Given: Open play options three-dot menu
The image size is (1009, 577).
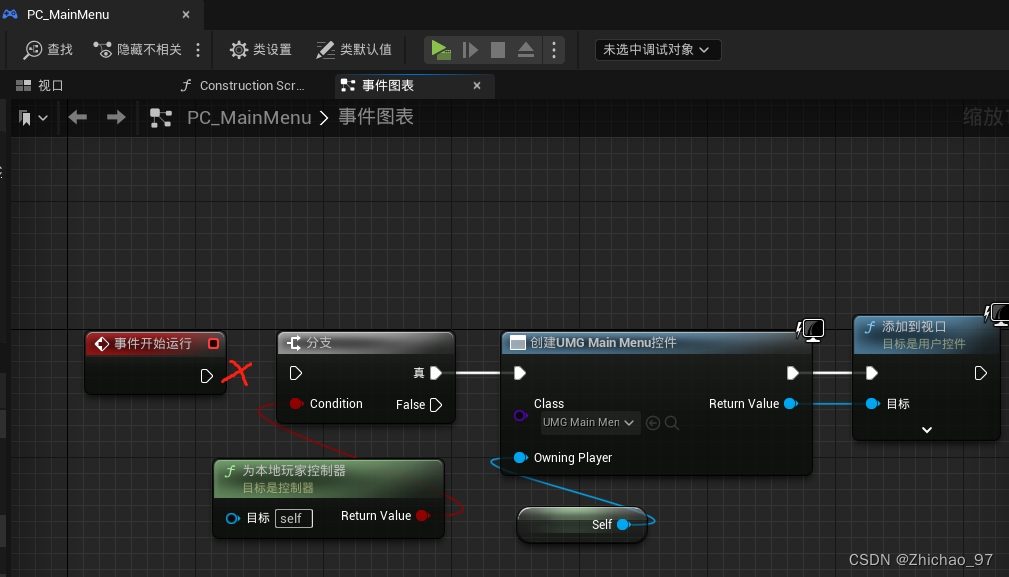Looking at the screenshot, I should (553, 50).
